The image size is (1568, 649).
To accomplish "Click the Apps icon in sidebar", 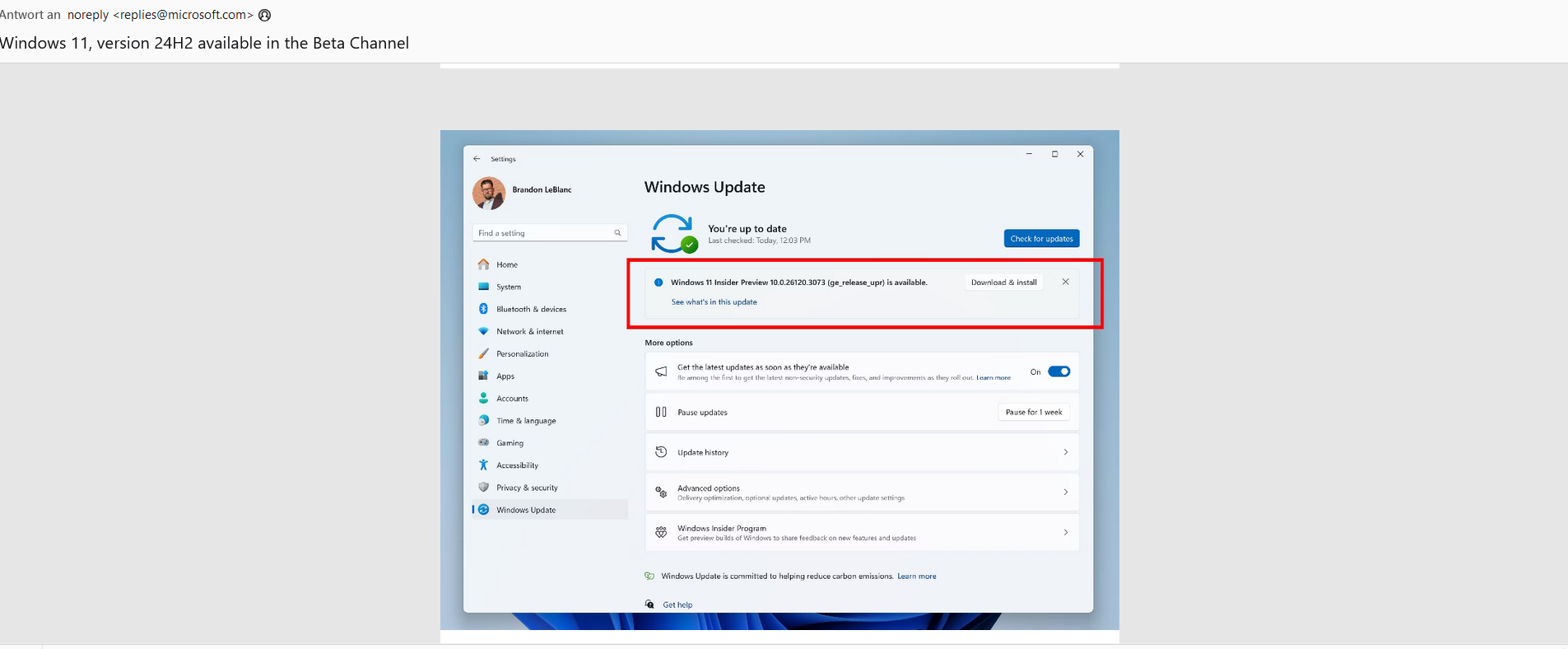I will [483, 376].
